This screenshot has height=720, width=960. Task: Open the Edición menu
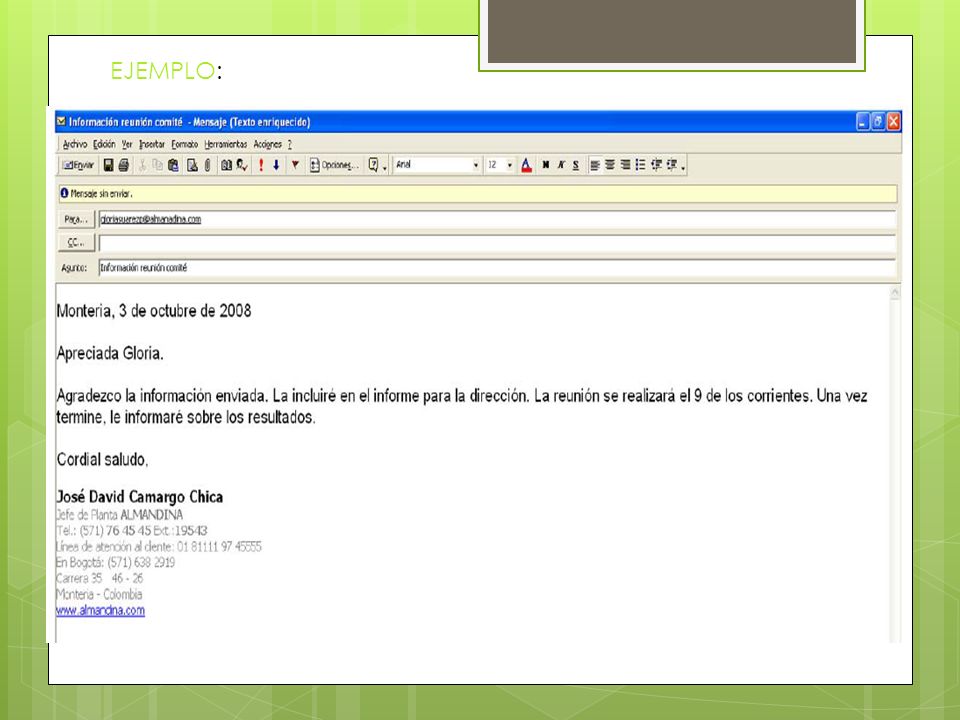point(104,144)
